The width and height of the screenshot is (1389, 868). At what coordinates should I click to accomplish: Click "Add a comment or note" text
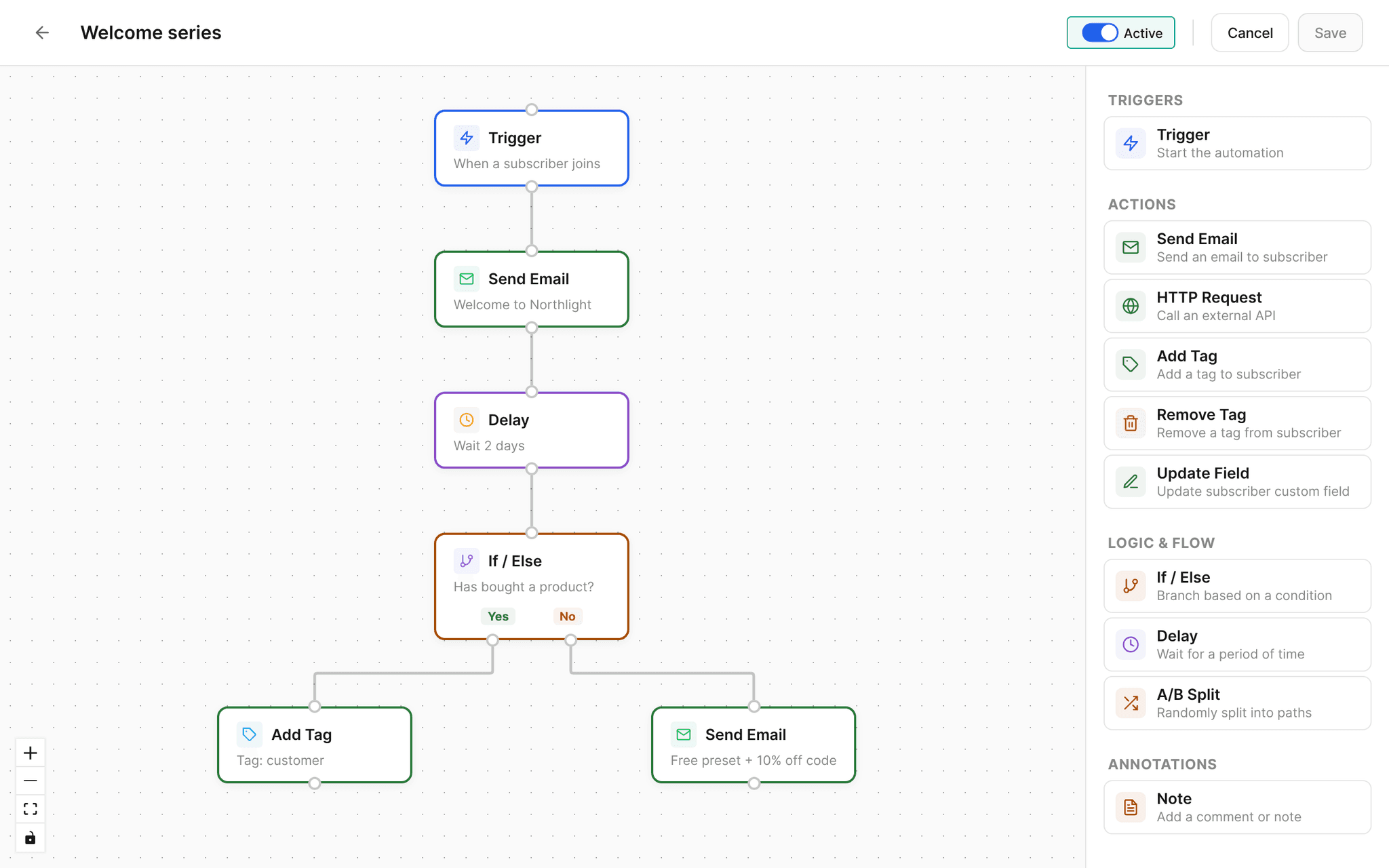(x=1228, y=816)
